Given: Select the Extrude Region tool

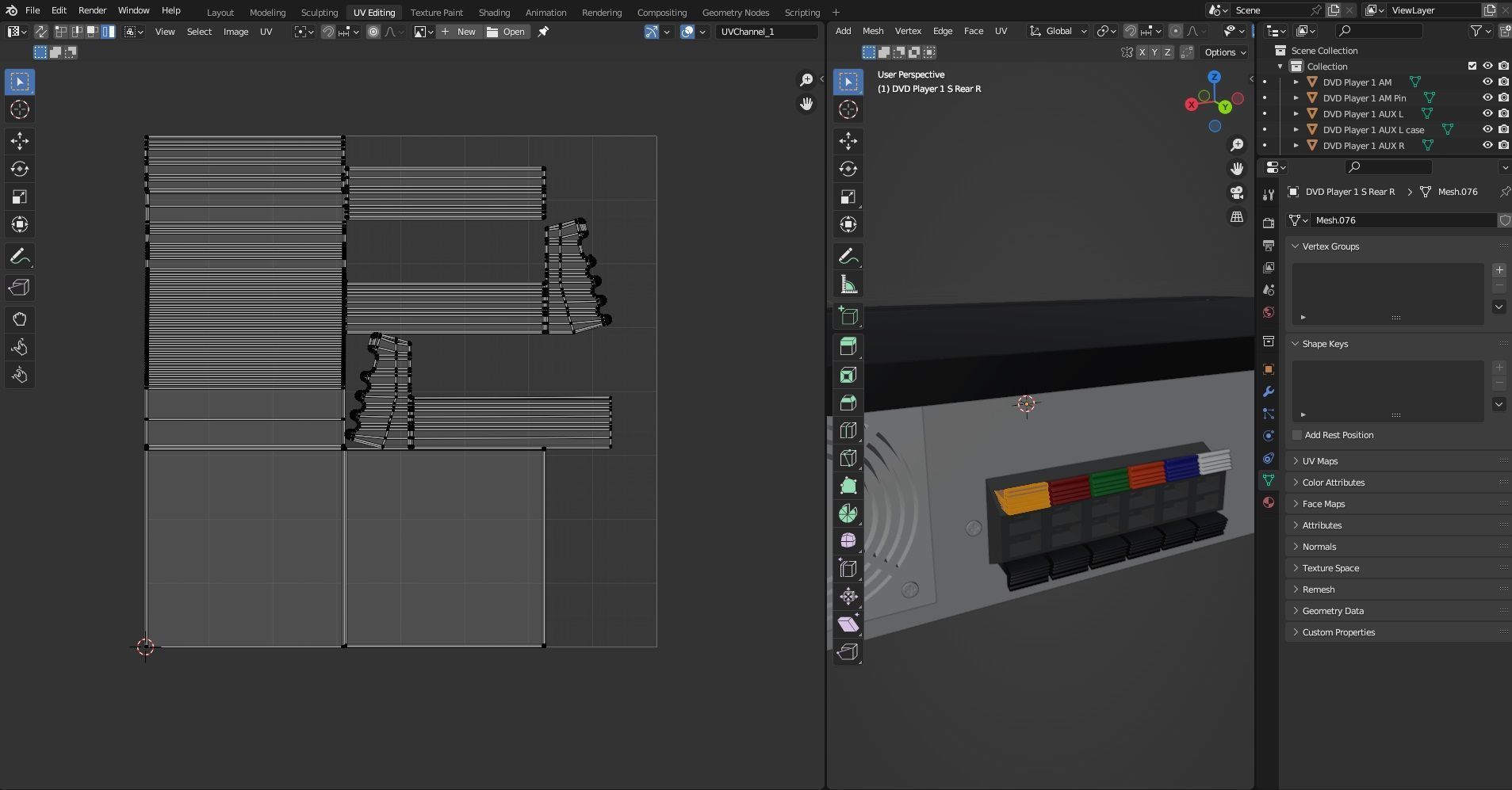Looking at the screenshot, I should (848, 346).
